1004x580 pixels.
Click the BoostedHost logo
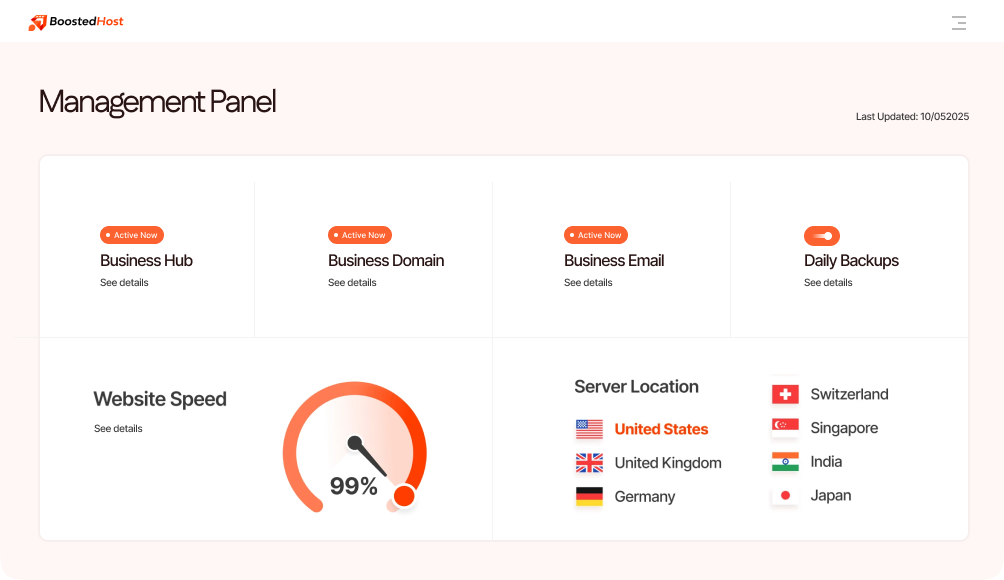coord(76,22)
